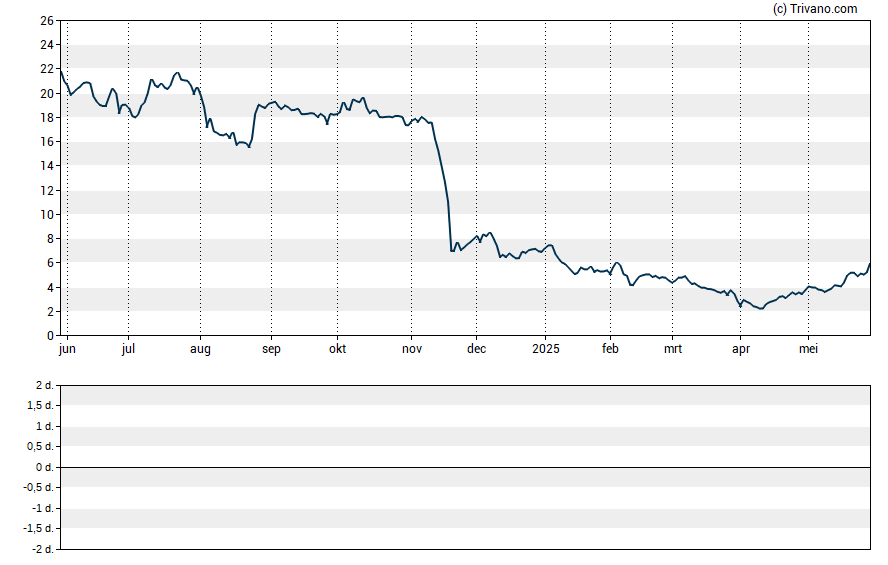Click the 24 price axis value
Image resolution: width=888 pixels, height=565 pixels.
click(x=47, y=45)
